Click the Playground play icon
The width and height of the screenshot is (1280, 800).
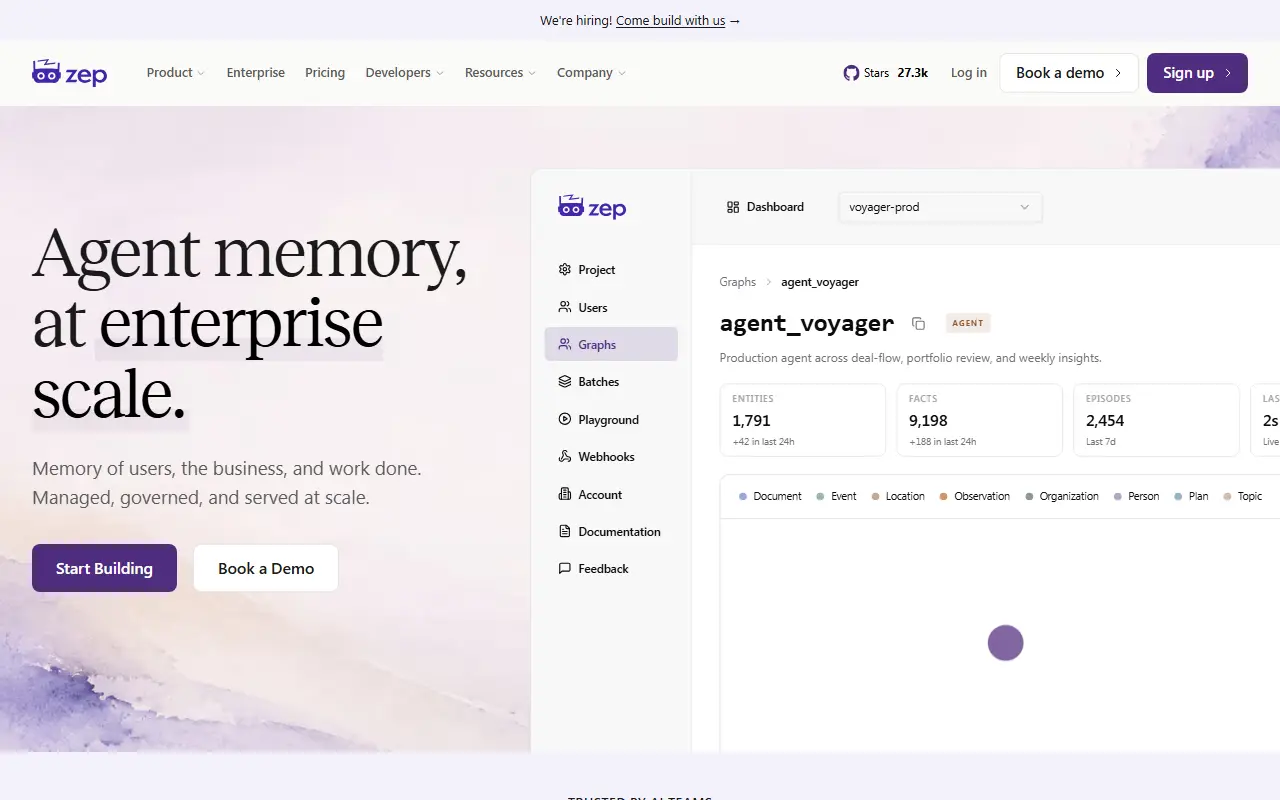pyautogui.click(x=565, y=420)
